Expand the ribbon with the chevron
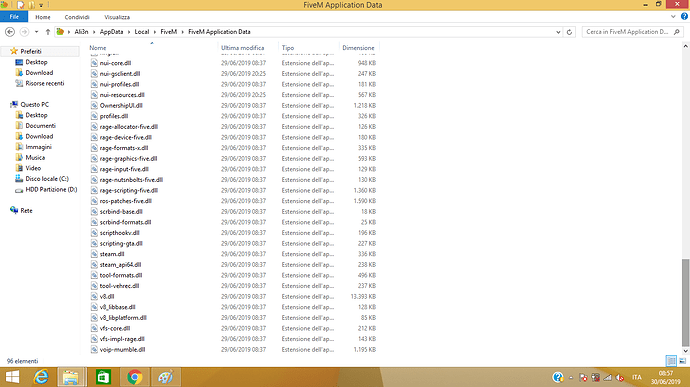The image size is (690, 387). (x=673, y=17)
